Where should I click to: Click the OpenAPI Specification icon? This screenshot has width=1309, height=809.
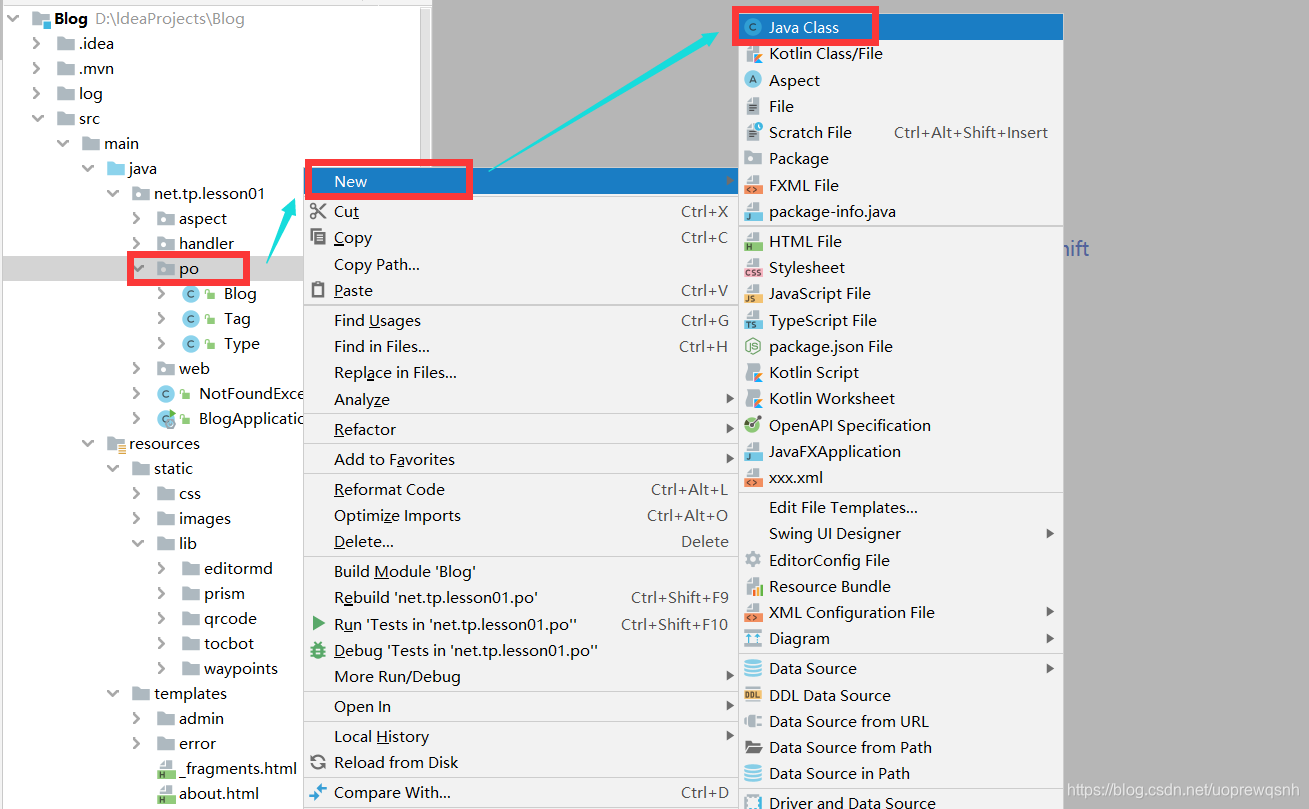pos(753,425)
